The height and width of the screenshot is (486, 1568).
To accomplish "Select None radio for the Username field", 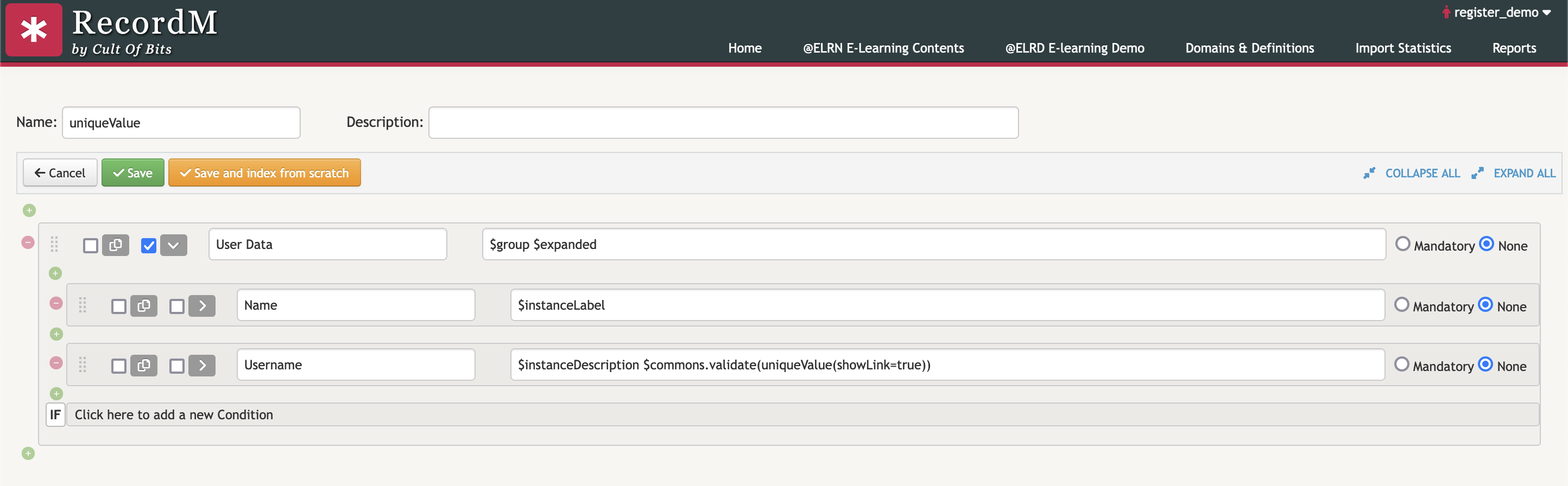I will tap(1485, 364).
